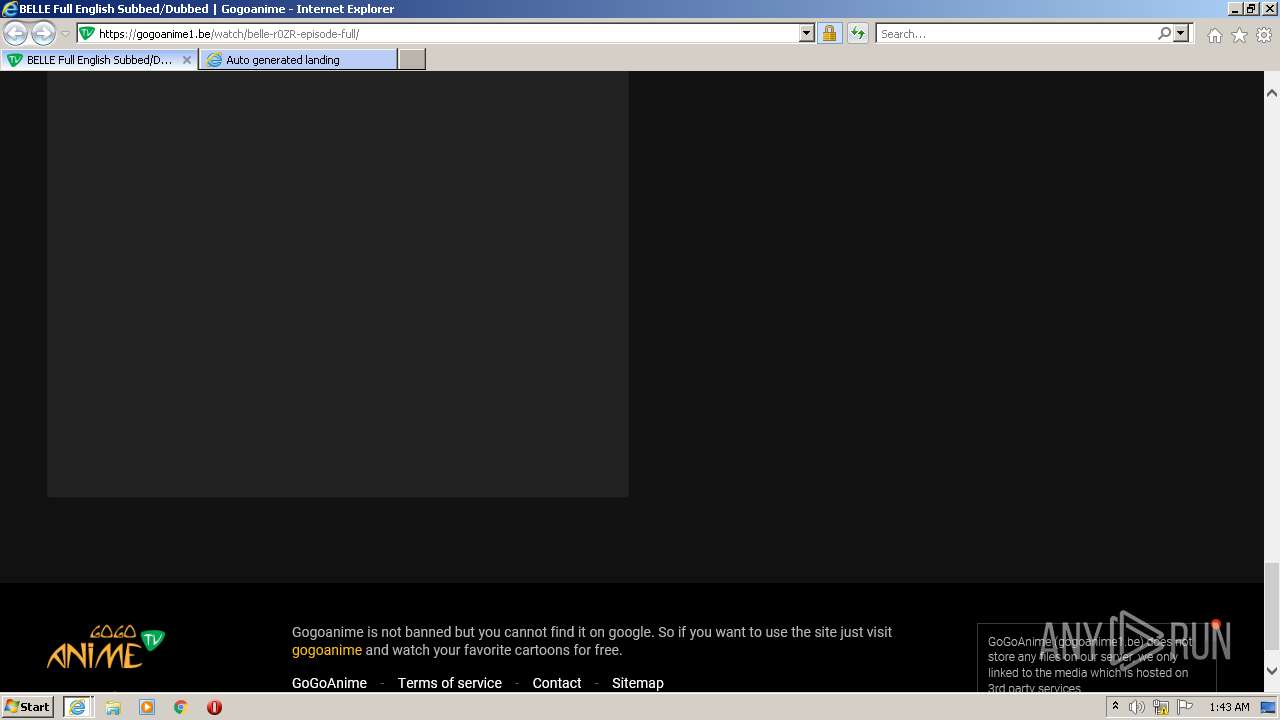Minimize the Internet Explorer window
1280x720 pixels.
pyautogui.click(x=1235, y=8)
